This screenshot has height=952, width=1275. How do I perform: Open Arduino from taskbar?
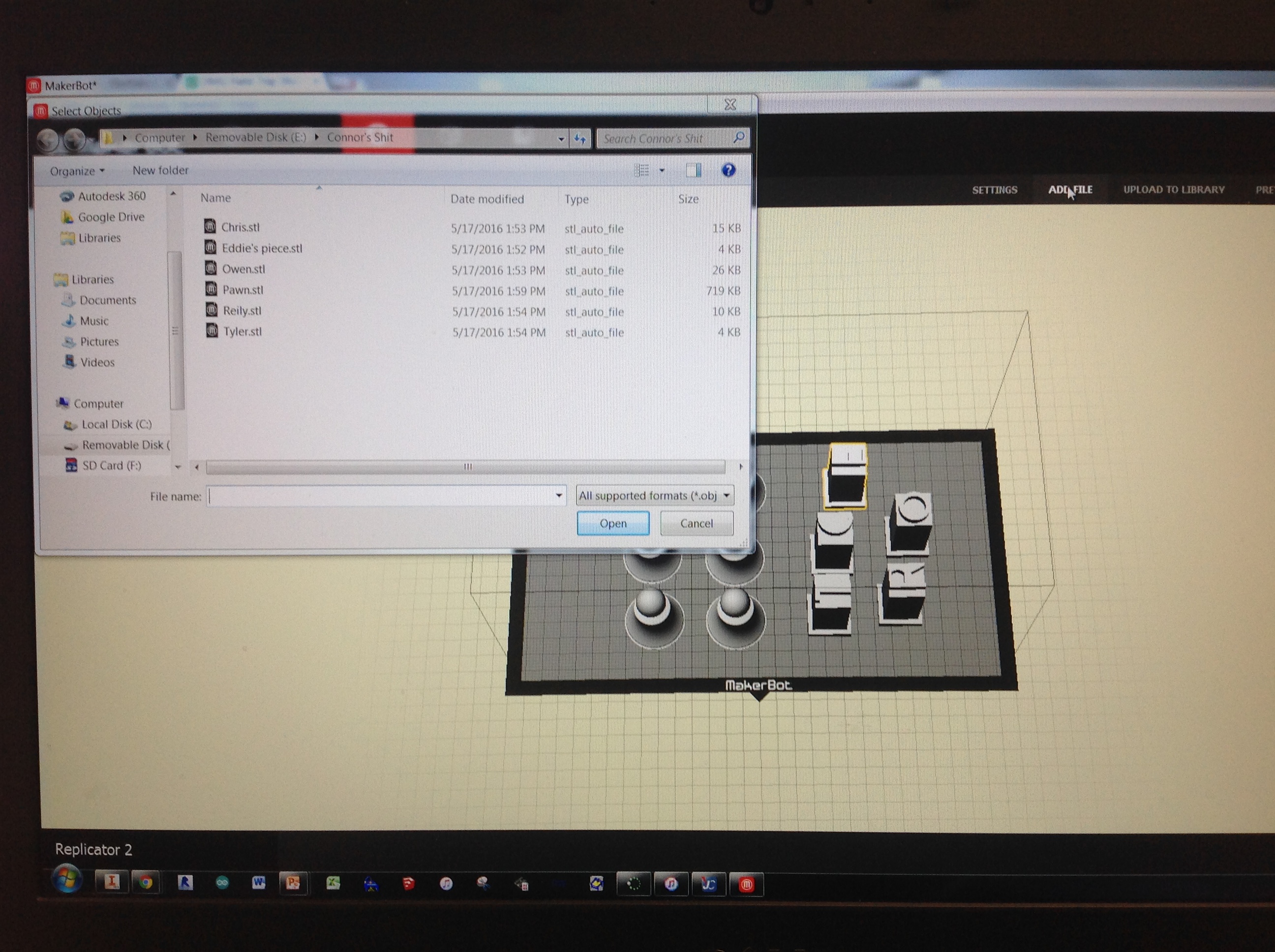(x=222, y=883)
